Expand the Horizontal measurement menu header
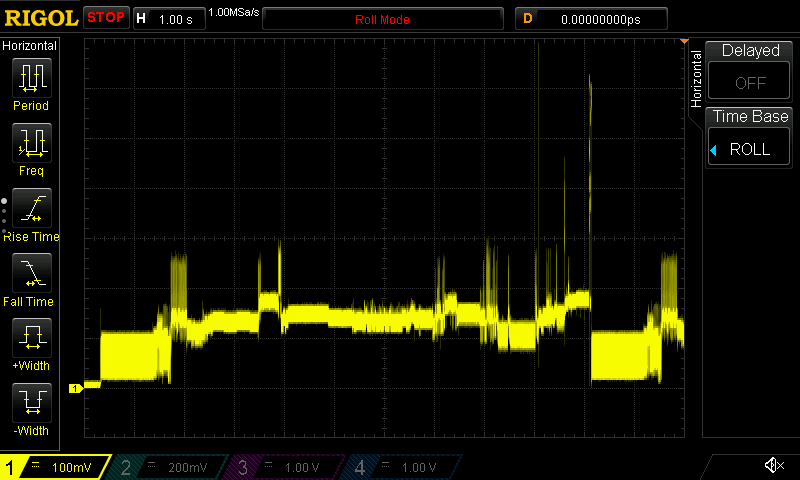 point(30,46)
